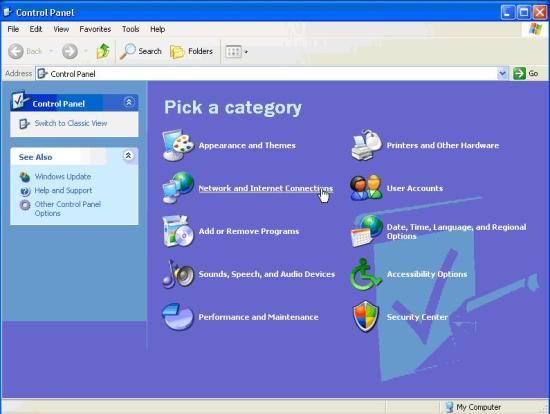Click the Network and Internet Connections link text
Image resolution: width=550 pixels, height=414 pixels.
pos(266,188)
